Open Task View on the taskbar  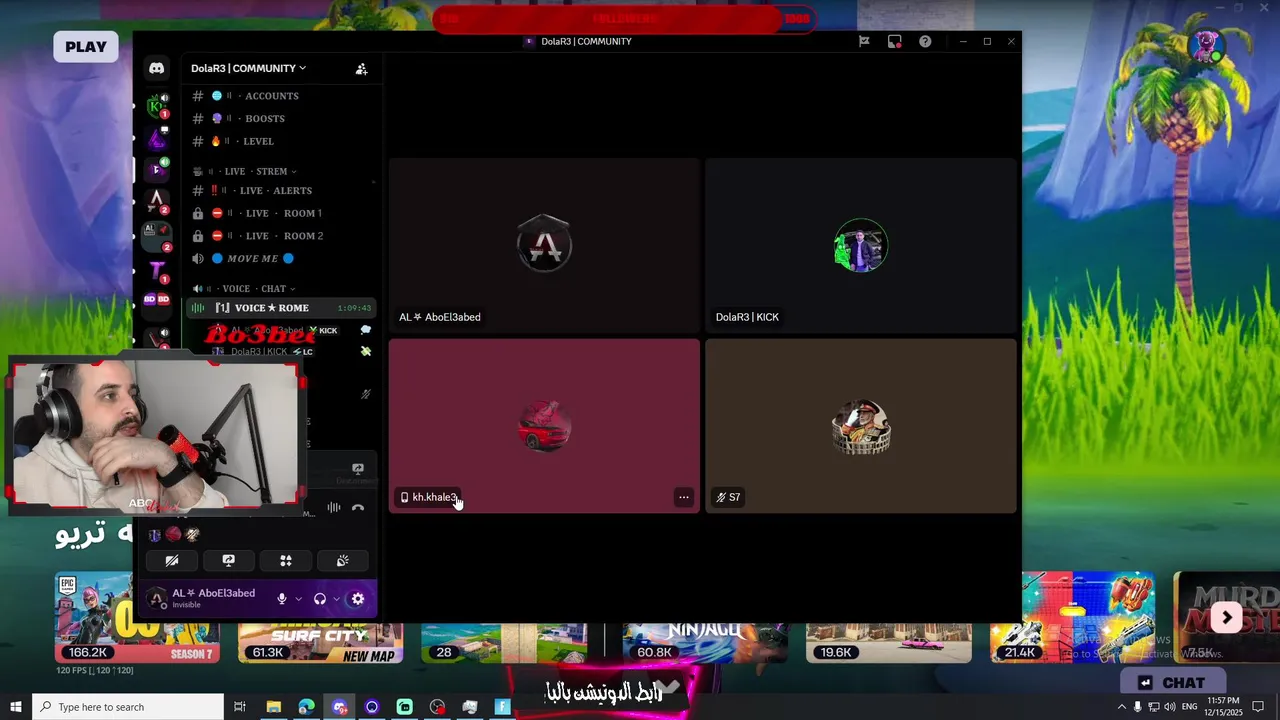coord(240,707)
